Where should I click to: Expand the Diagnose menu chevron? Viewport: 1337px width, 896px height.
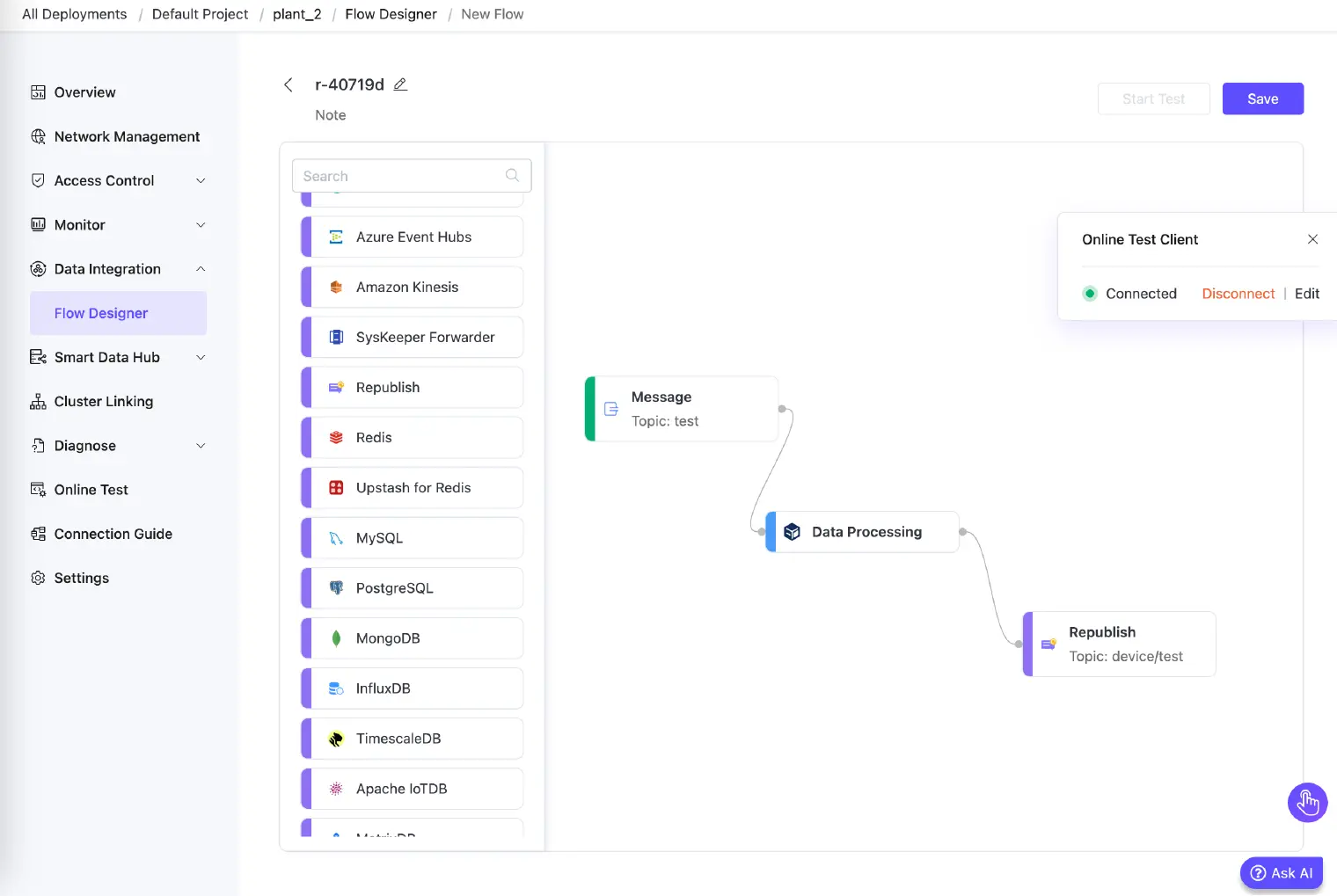[x=201, y=446]
